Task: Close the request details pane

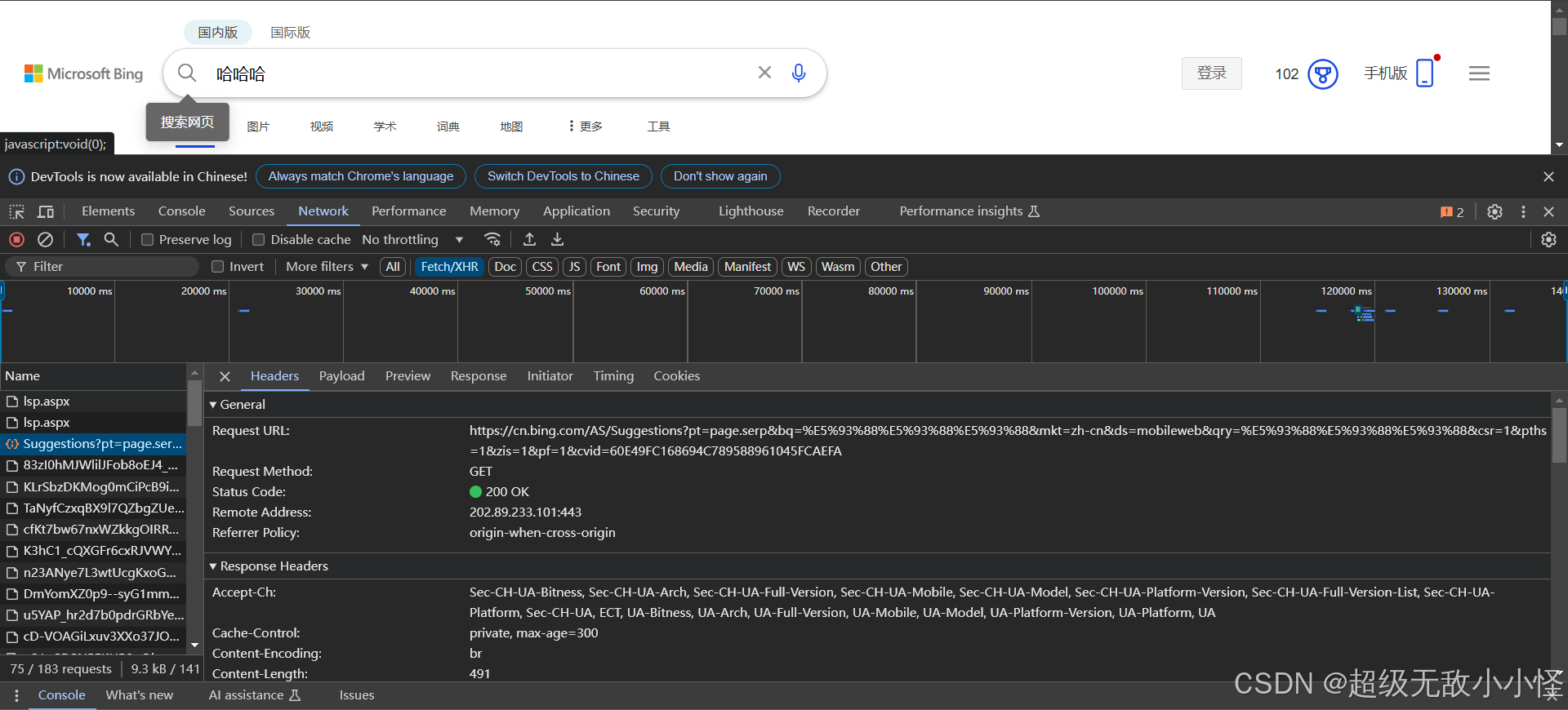Action: 225,376
